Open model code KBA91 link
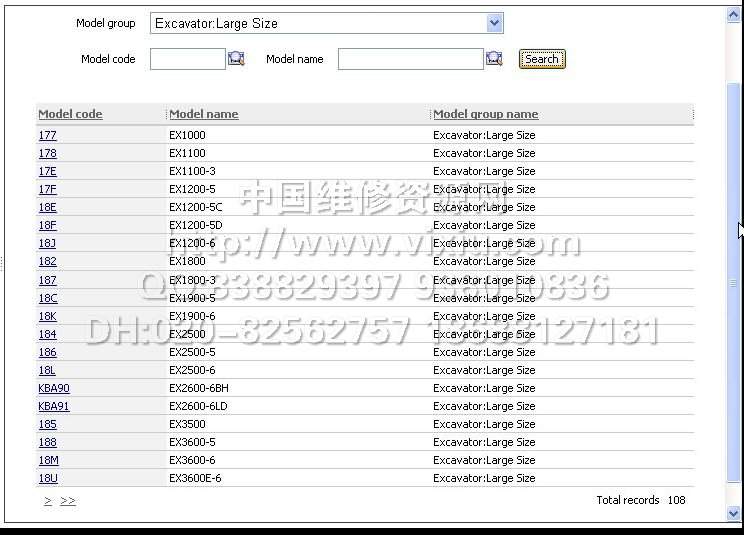Screen dimensions: 744x535 click(54, 406)
